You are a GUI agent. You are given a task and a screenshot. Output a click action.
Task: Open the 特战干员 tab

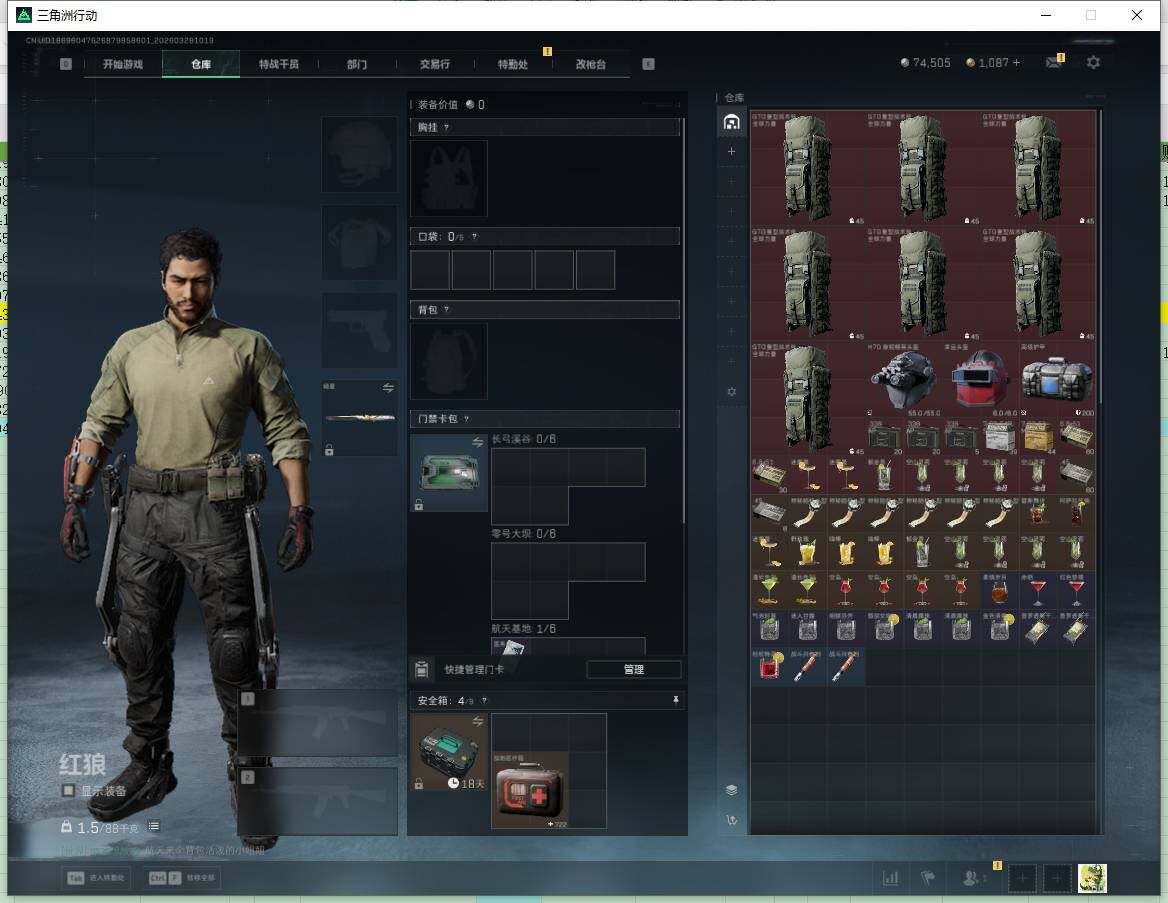279,64
